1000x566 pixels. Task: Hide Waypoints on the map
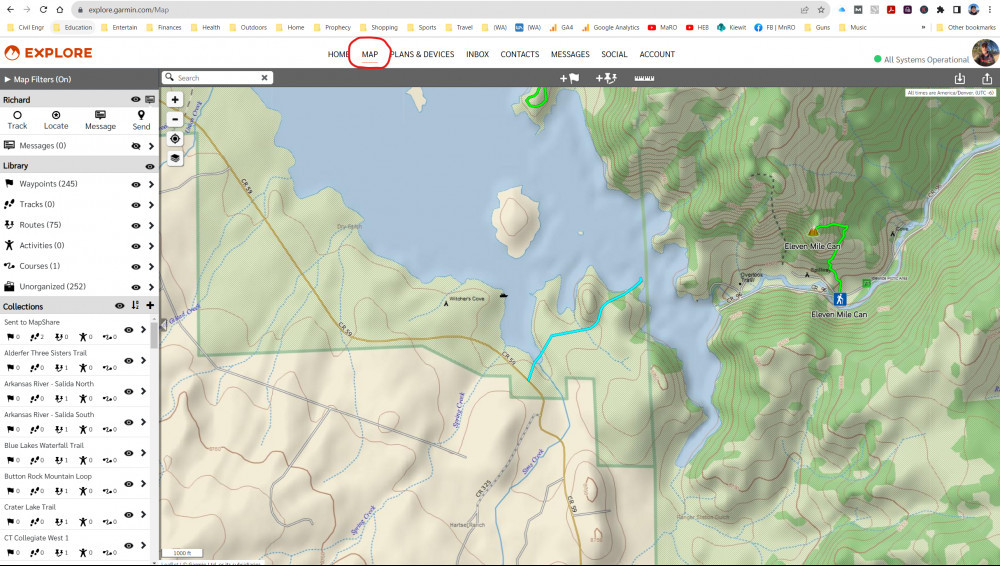click(x=135, y=184)
